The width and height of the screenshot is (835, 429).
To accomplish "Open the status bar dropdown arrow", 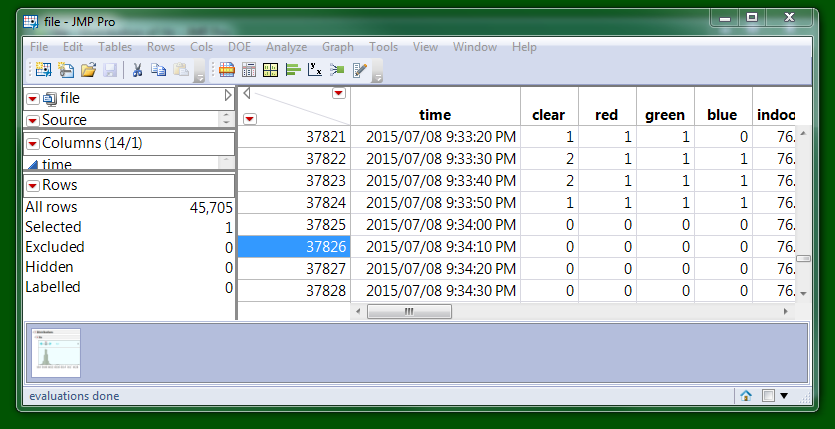I will pos(784,395).
